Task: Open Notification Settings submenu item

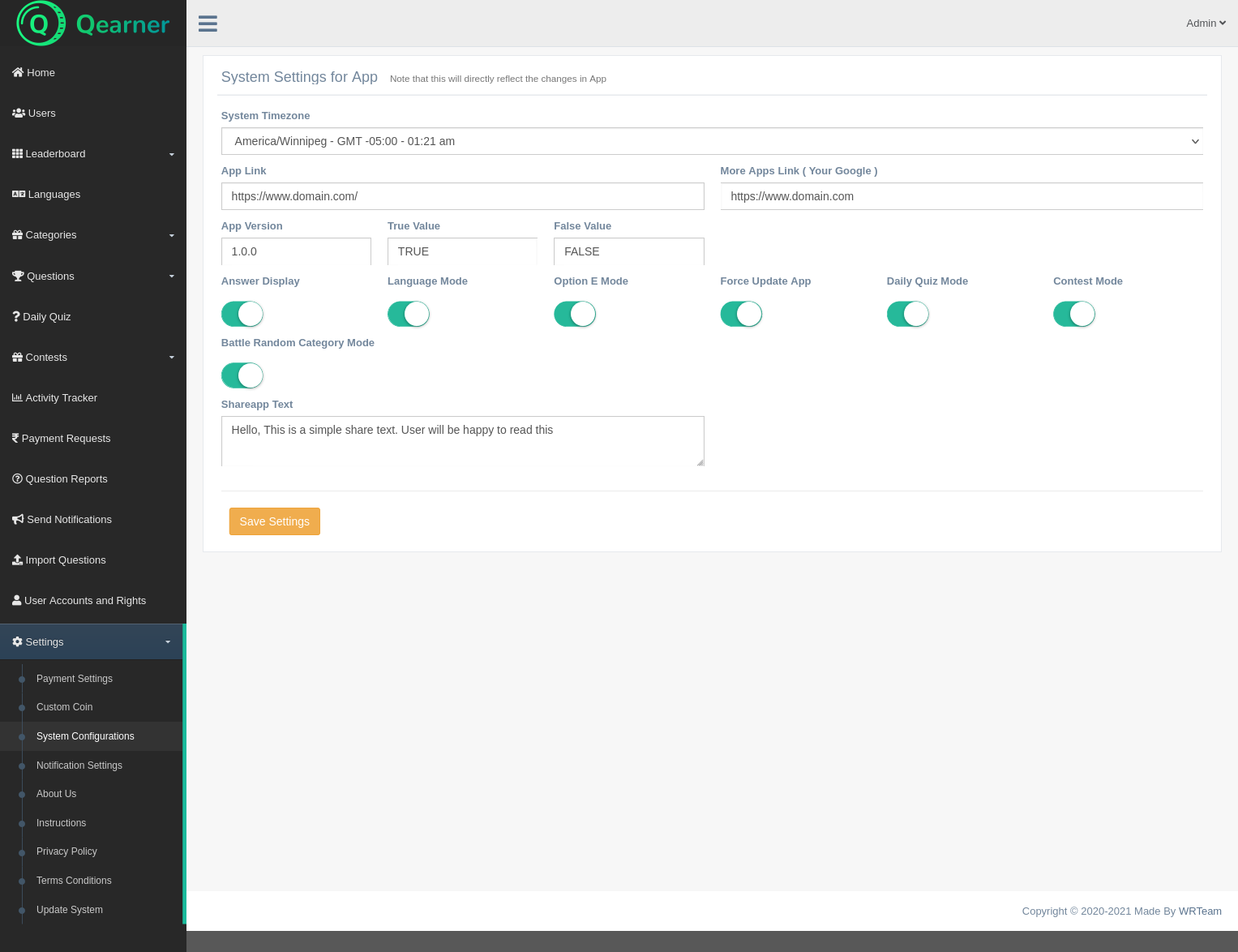Action: coord(79,765)
